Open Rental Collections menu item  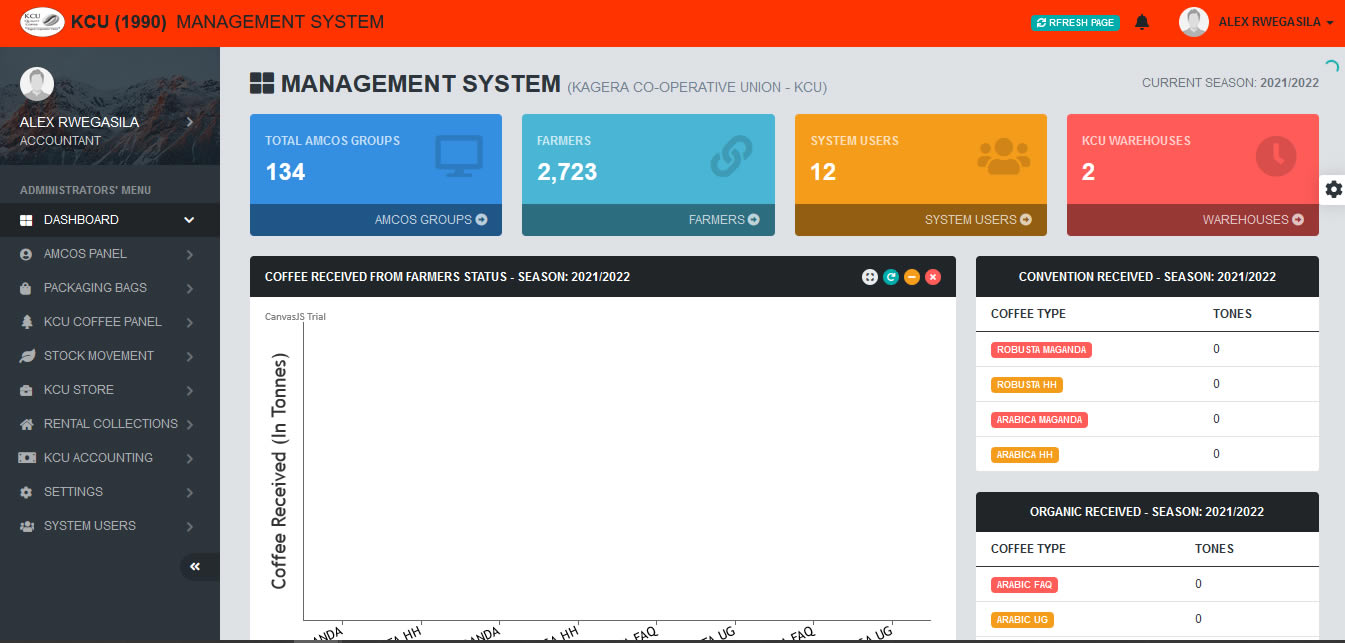110,424
